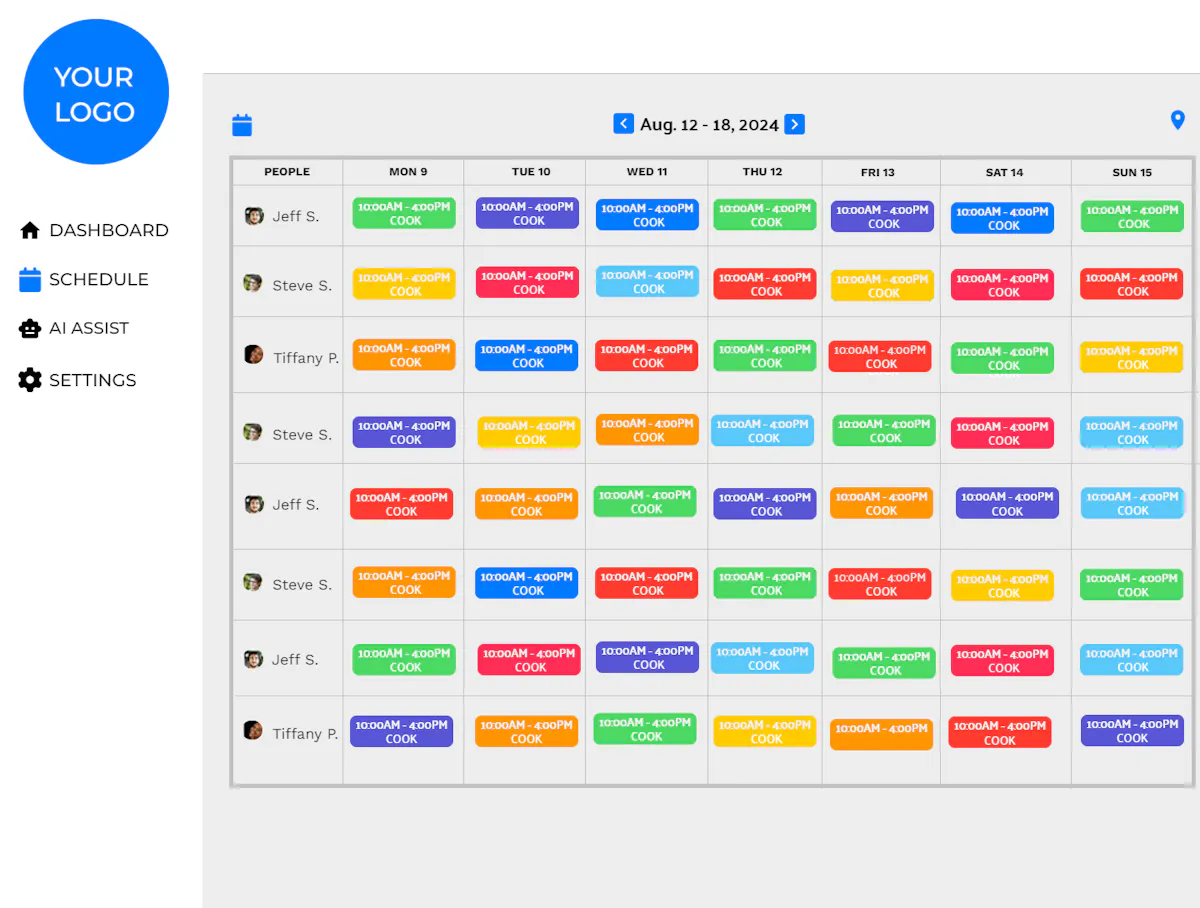Click Jeff S. avatar beside green Monday and purple Tuesday shifts
Viewport: 1200px width, 908px height.
tap(254, 216)
